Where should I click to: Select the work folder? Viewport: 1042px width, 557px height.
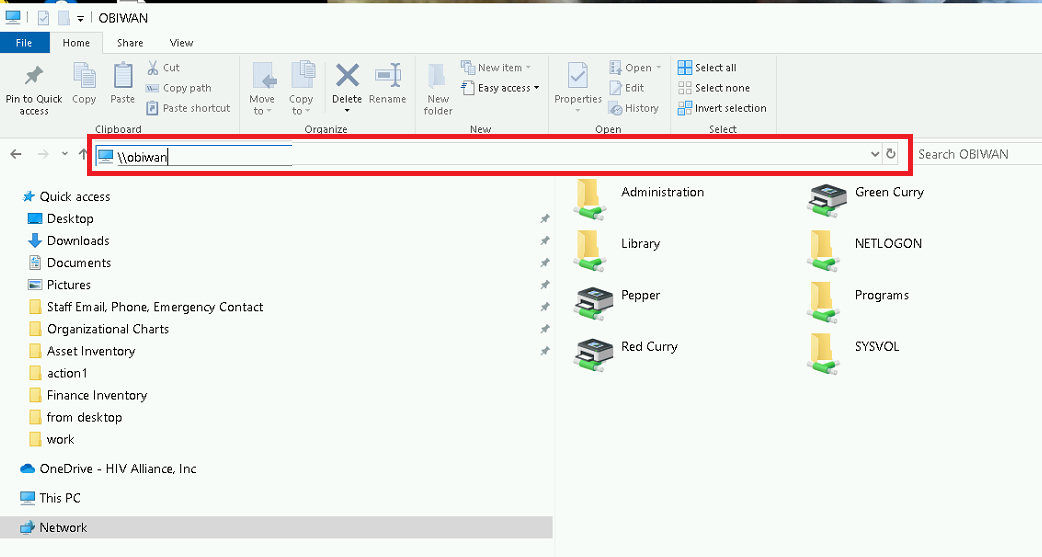pos(52,439)
